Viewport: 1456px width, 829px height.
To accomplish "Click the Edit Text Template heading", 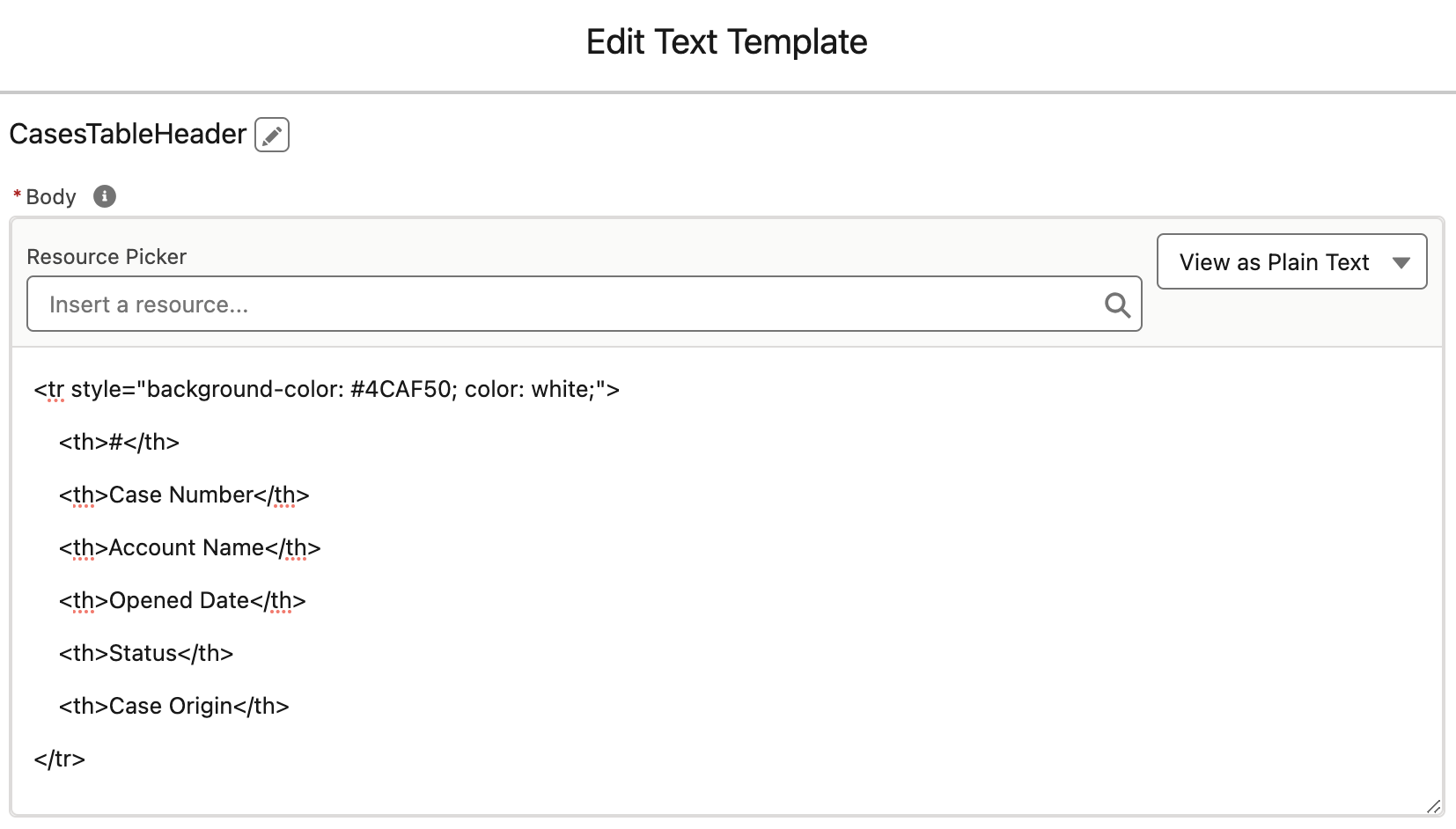I will pos(727,41).
